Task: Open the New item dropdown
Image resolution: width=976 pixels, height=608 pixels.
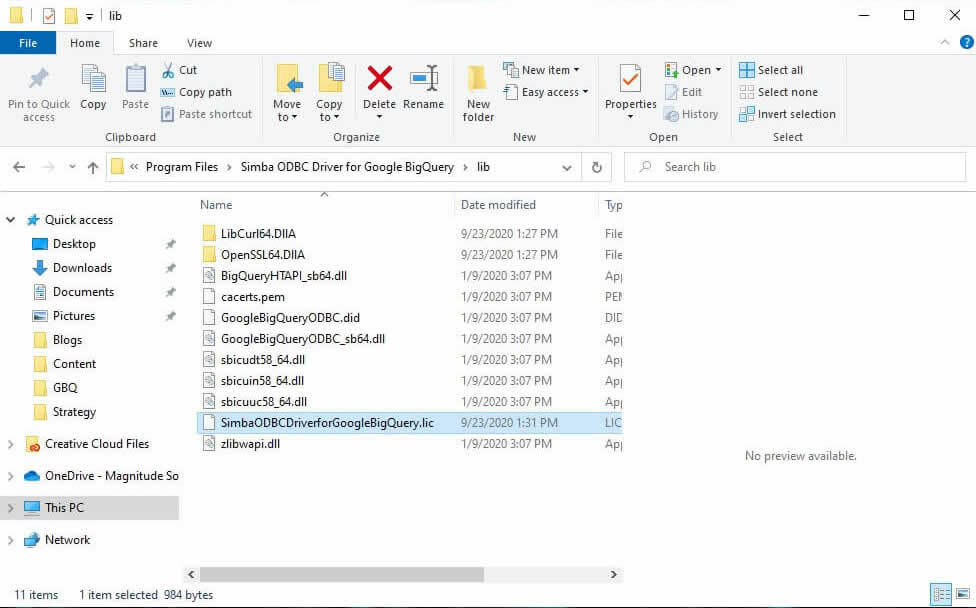Action: (x=541, y=70)
